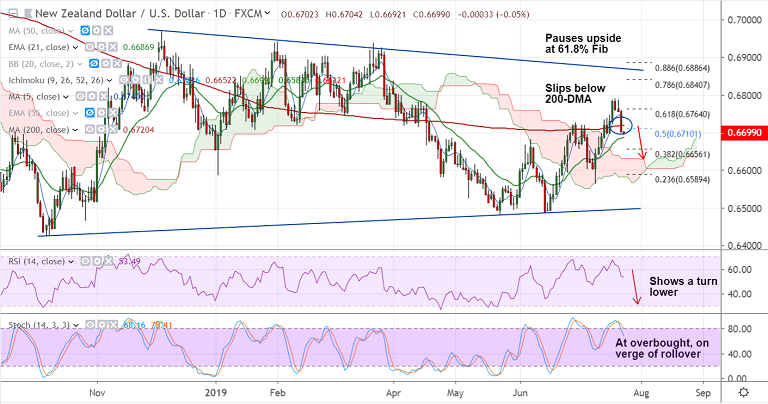Click the 0.5(0.67101) Fibonacci level label
Screen dimensions: 768x404
678,134
